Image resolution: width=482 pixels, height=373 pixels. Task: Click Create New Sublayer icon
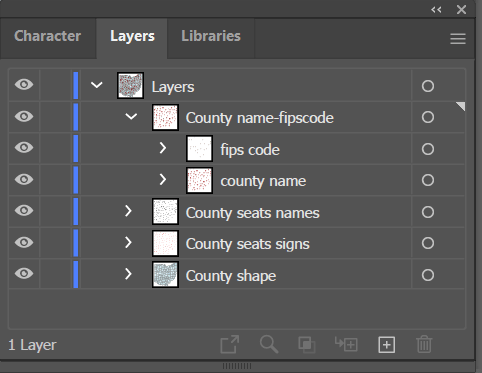346,344
